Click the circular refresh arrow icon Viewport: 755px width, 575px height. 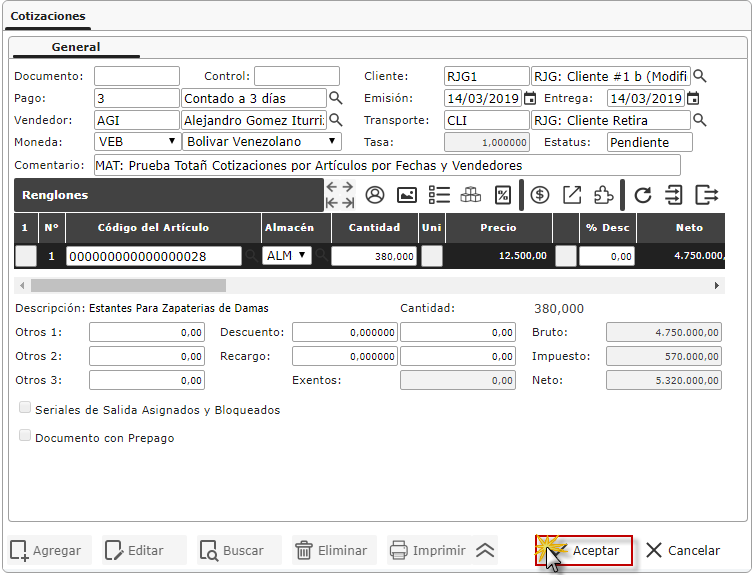(642, 195)
